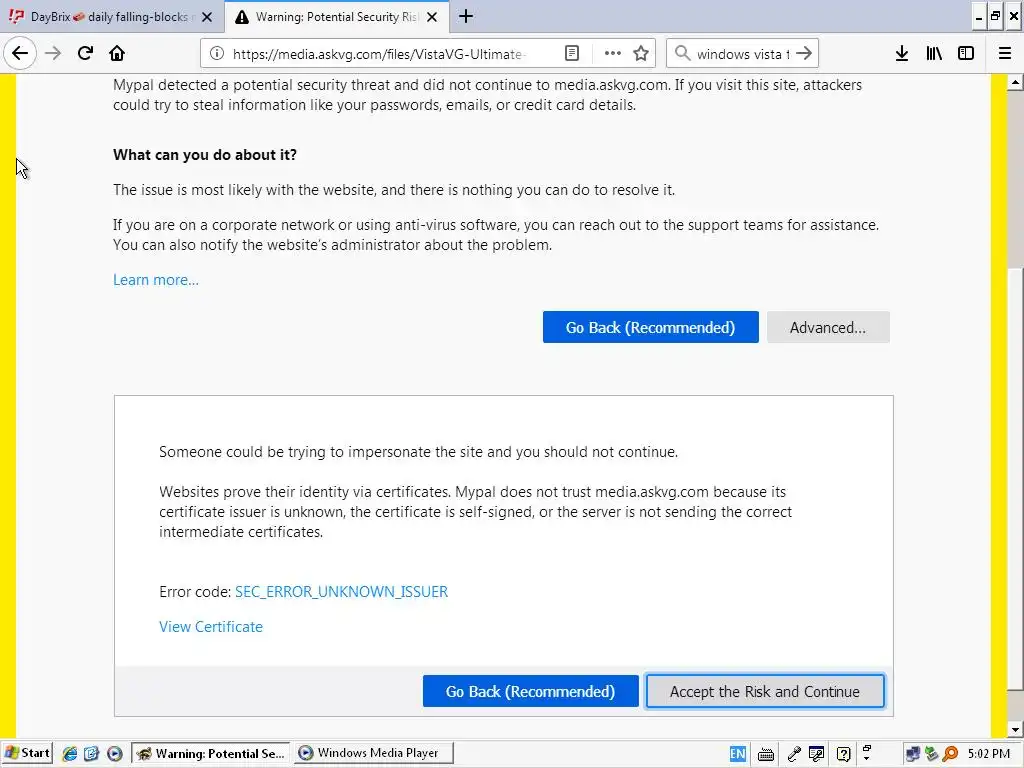Image resolution: width=1024 pixels, height=768 pixels.
Task: Open the Windows Start menu
Action: 27,753
